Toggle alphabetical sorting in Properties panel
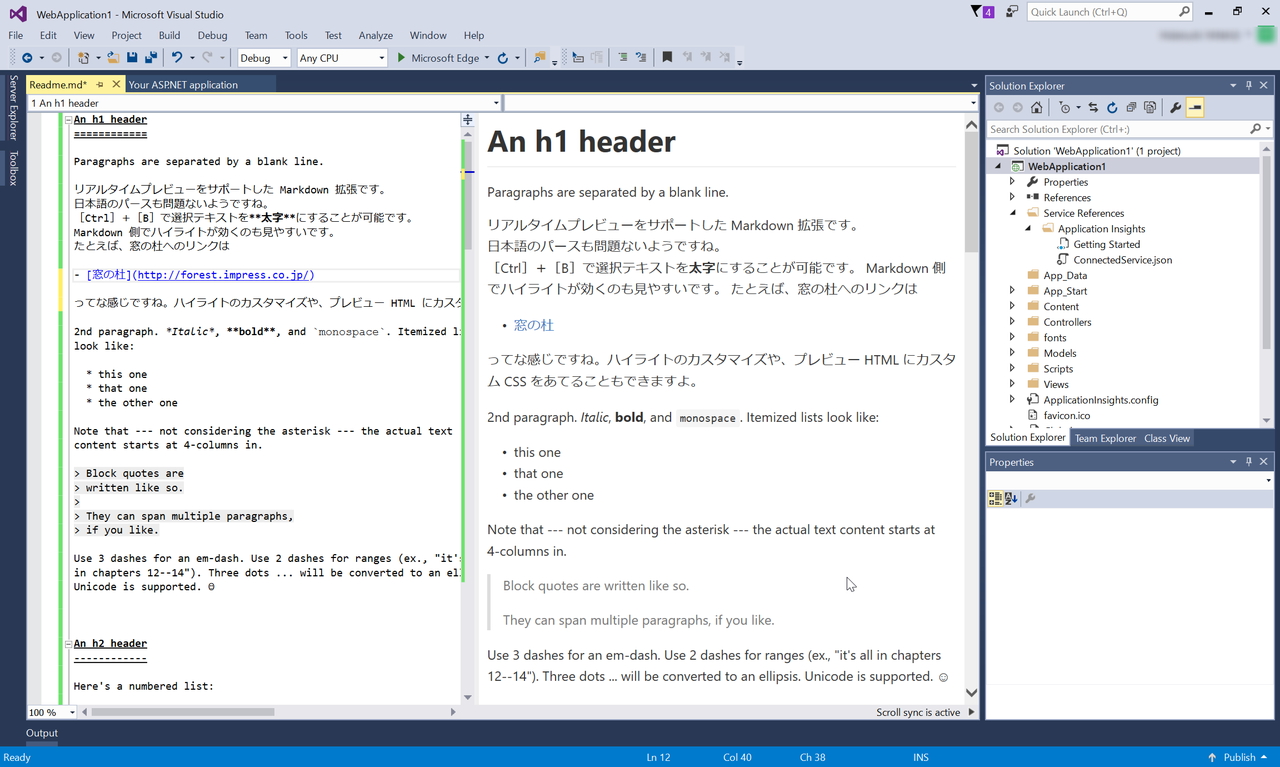 [1010, 498]
